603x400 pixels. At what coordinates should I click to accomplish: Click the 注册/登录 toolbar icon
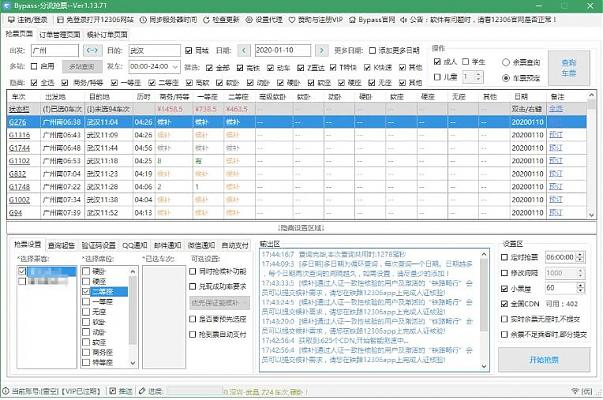[9, 20]
